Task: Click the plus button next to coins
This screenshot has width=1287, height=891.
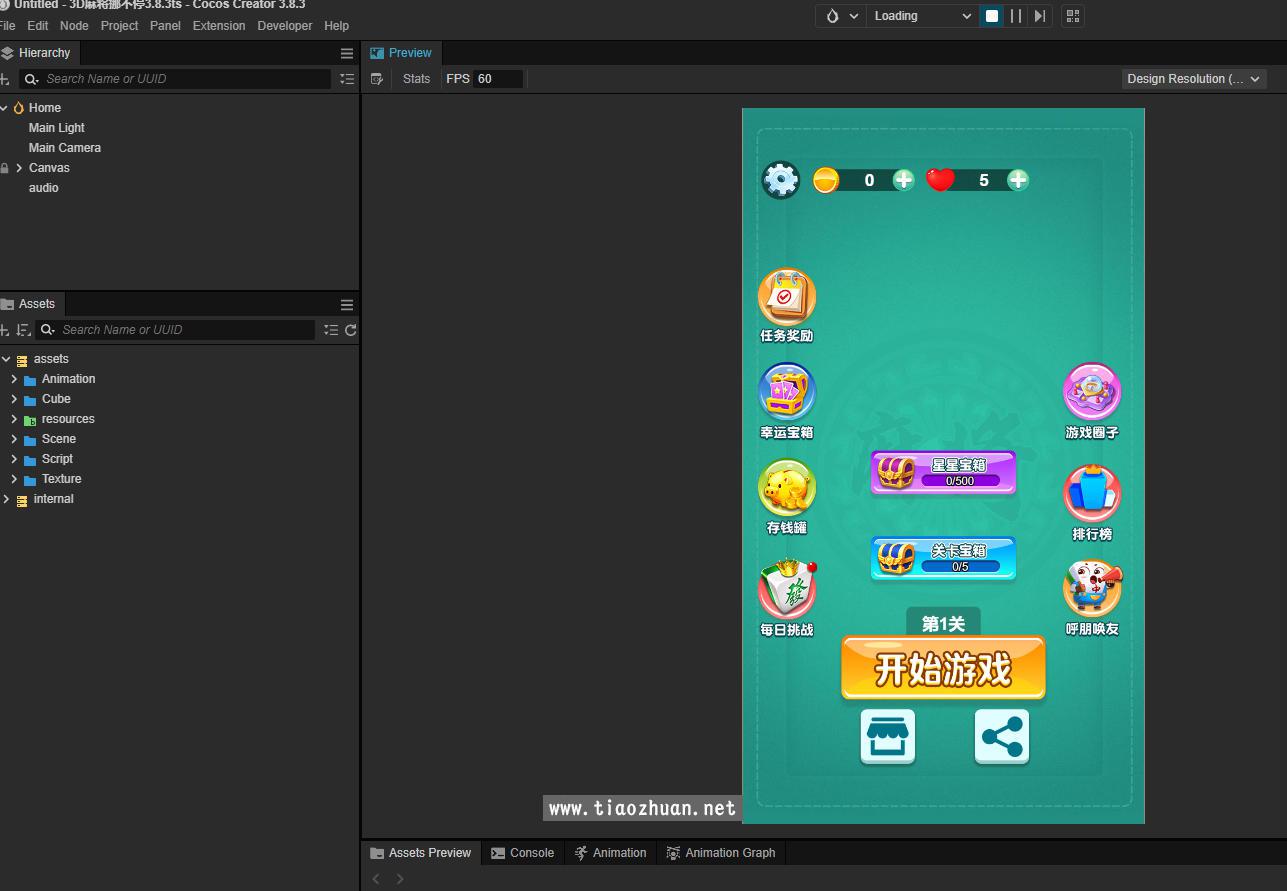Action: click(903, 180)
